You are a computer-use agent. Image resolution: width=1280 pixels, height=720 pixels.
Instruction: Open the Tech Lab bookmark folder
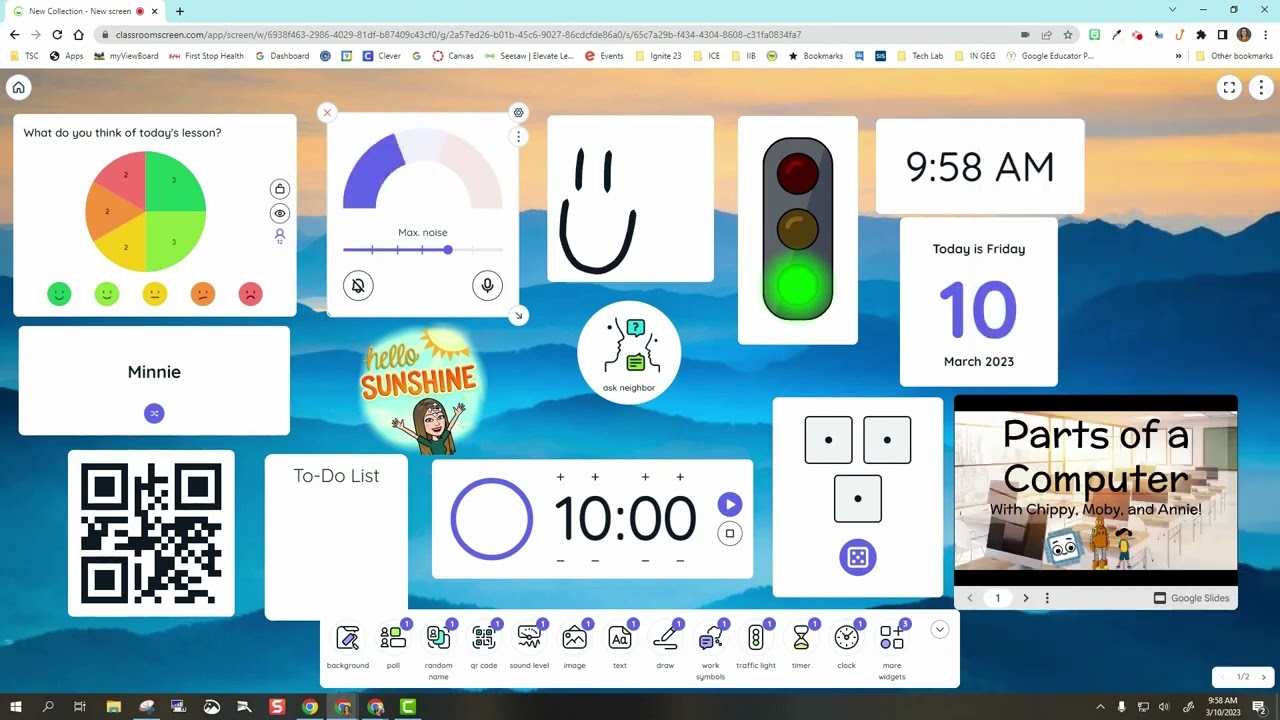pos(919,56)
